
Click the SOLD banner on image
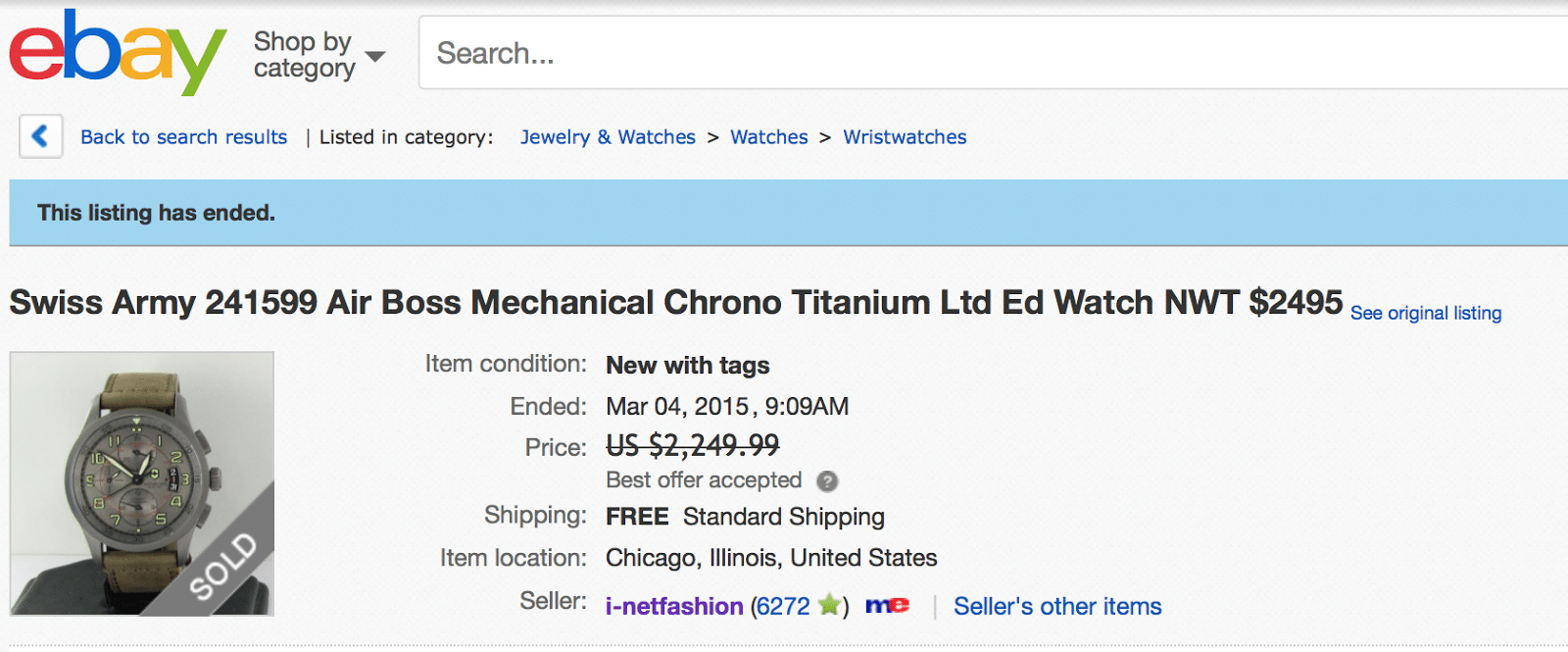click(x=222, y=565)
